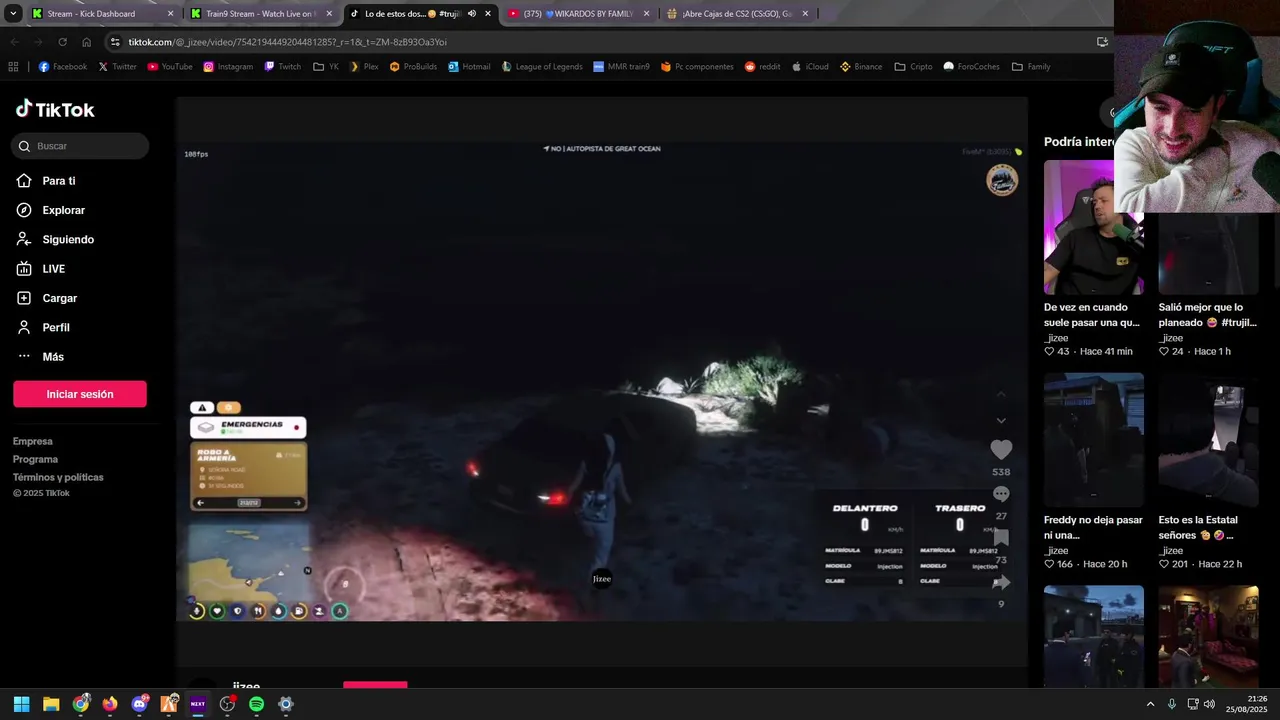The width and height of the screenshot is (1280, 720).
Task: Click the Iniciar sesión button
Action: pos(80,394)
